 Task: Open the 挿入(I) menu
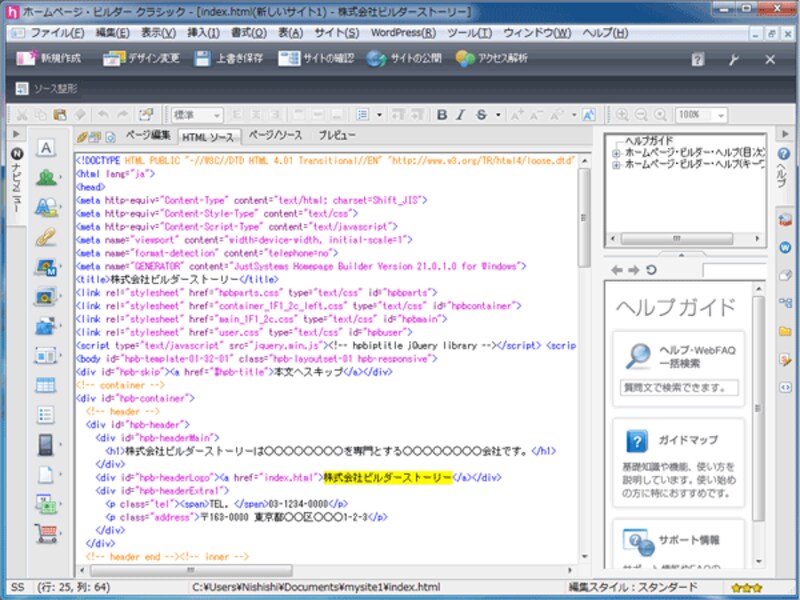pos(203,33)
